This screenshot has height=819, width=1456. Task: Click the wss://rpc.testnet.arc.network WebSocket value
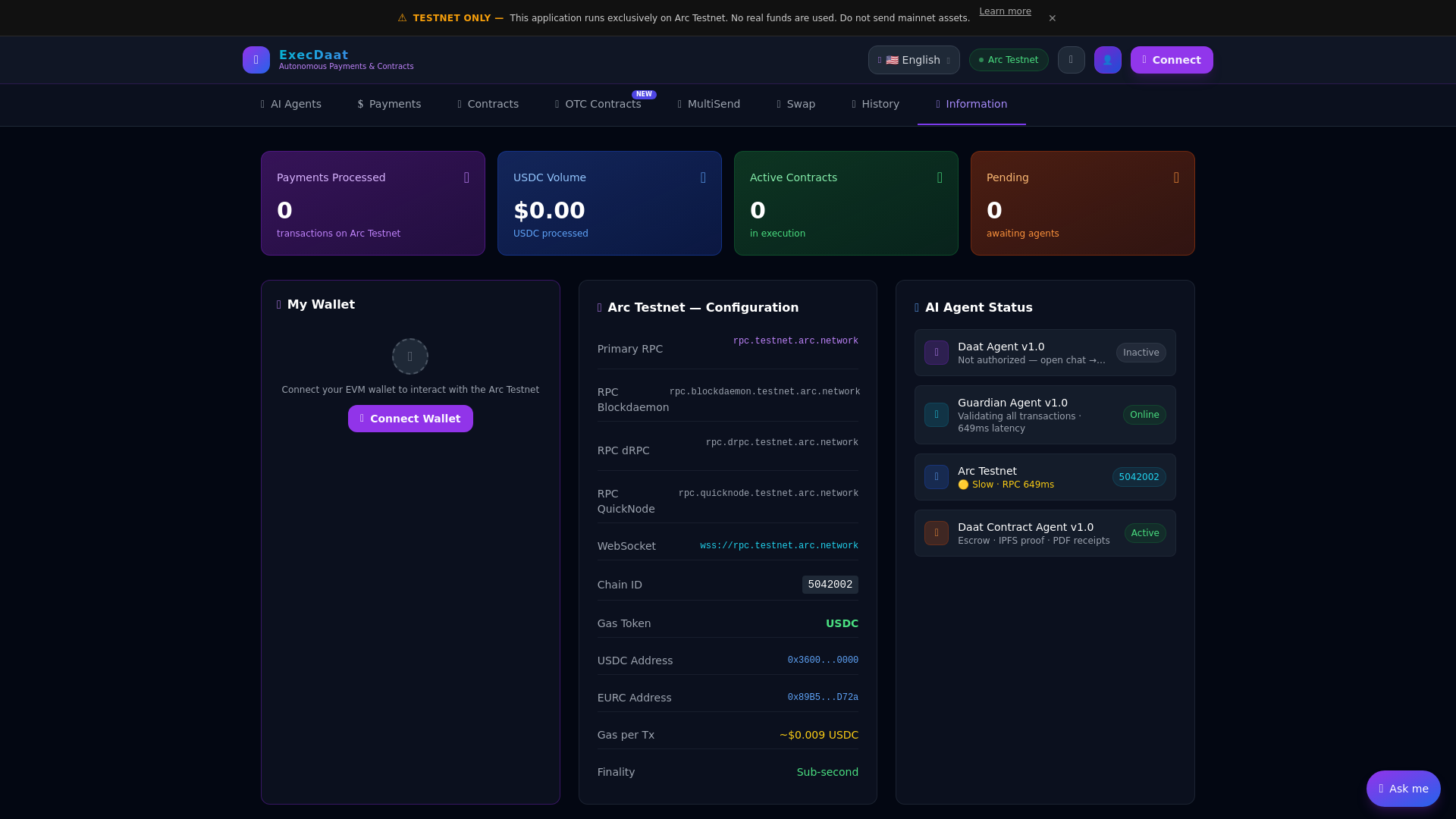tap(779, 546)
